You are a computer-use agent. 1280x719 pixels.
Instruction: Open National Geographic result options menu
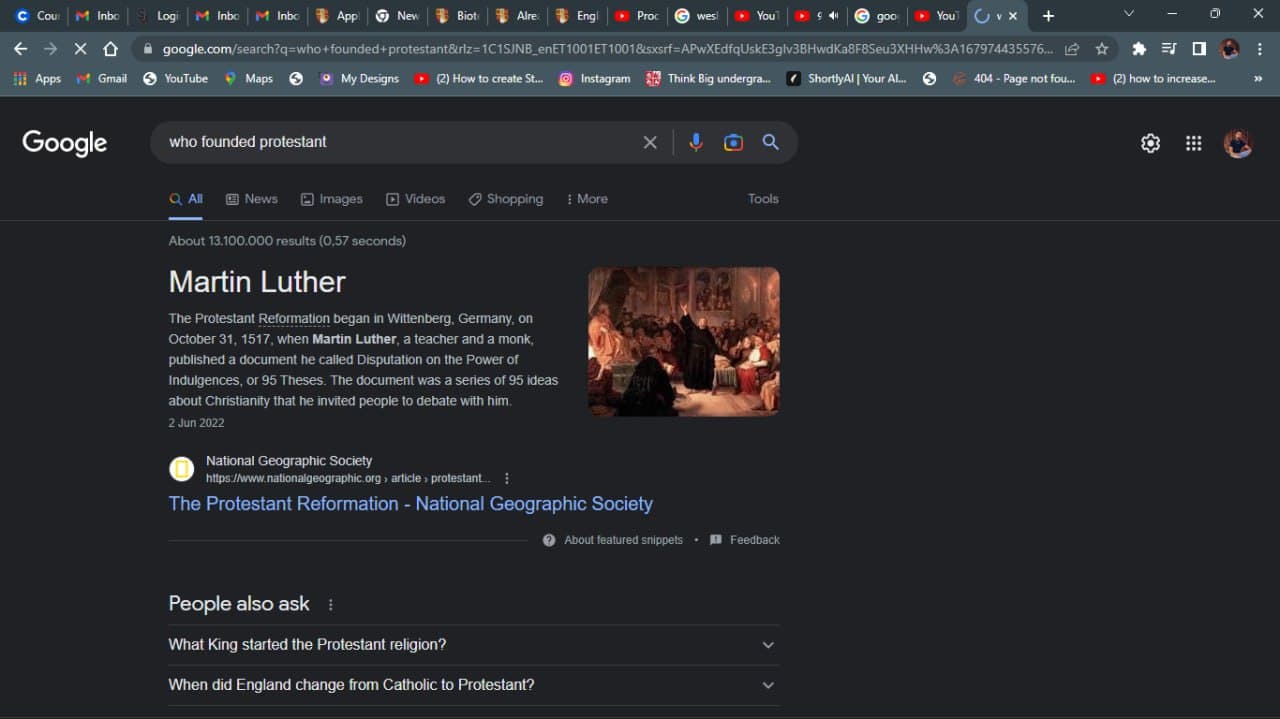click(507, 478)
